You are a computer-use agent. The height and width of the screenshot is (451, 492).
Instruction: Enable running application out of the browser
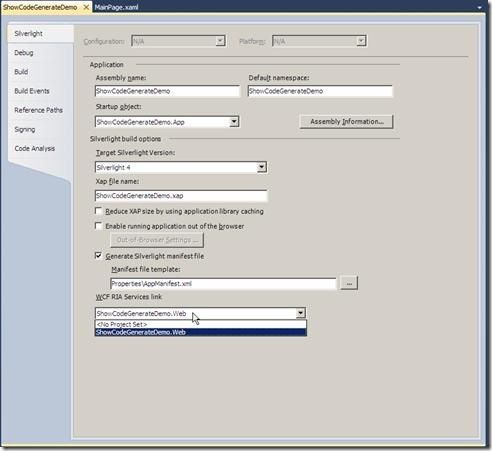pyautogui.click(x=98, y=226)
